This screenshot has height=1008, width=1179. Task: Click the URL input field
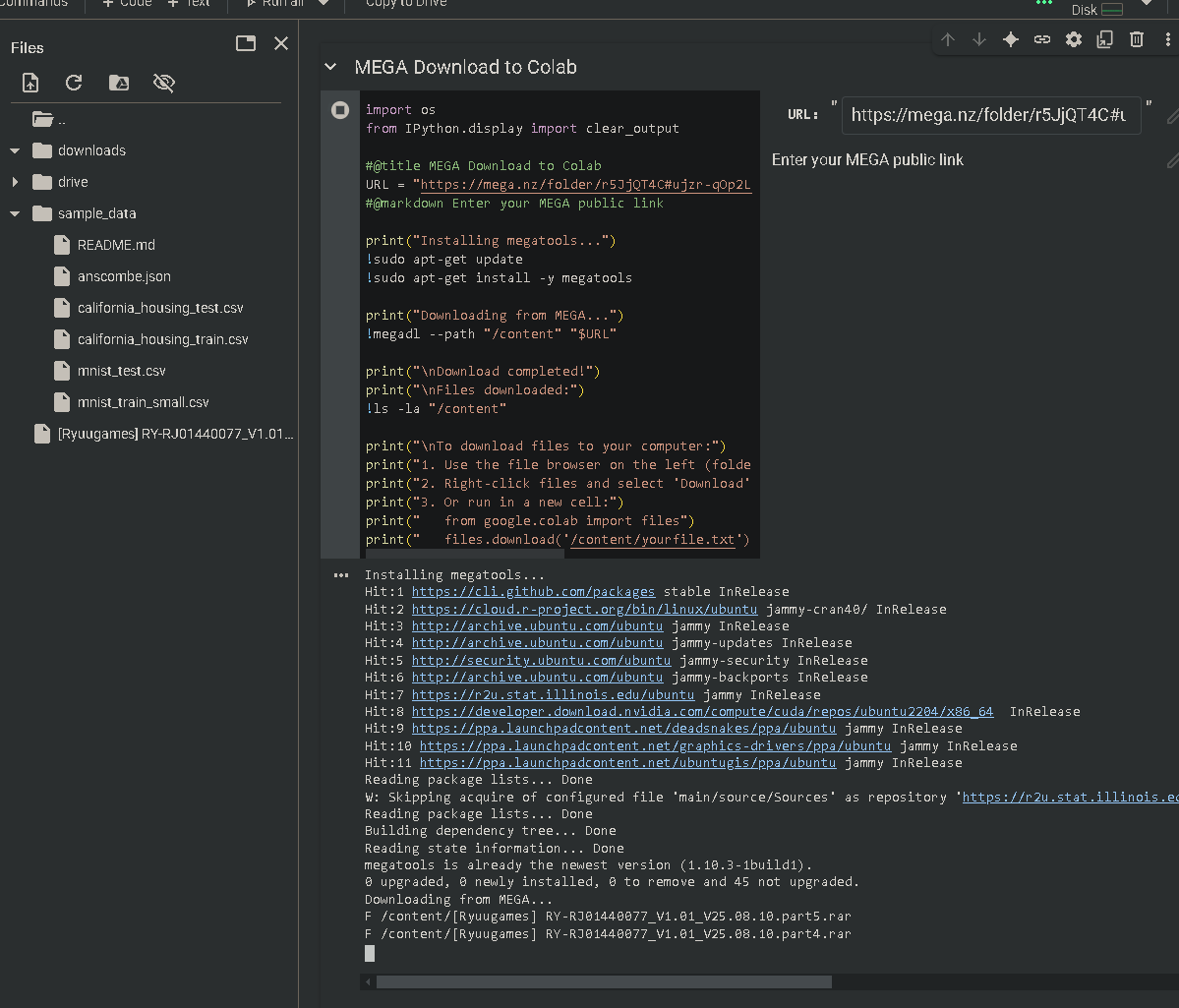point(991,115)
